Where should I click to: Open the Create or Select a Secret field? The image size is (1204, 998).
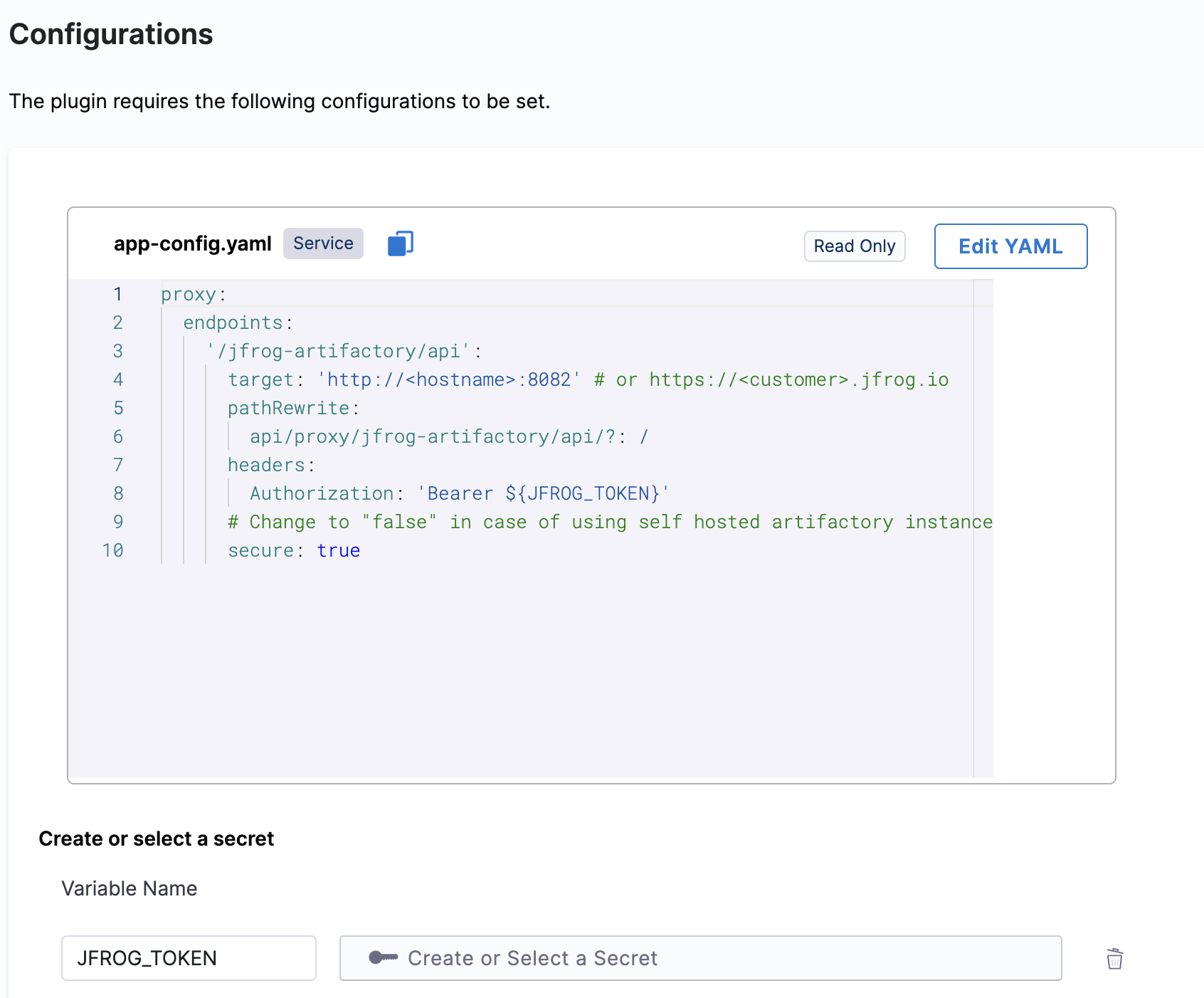coord(700,958)
